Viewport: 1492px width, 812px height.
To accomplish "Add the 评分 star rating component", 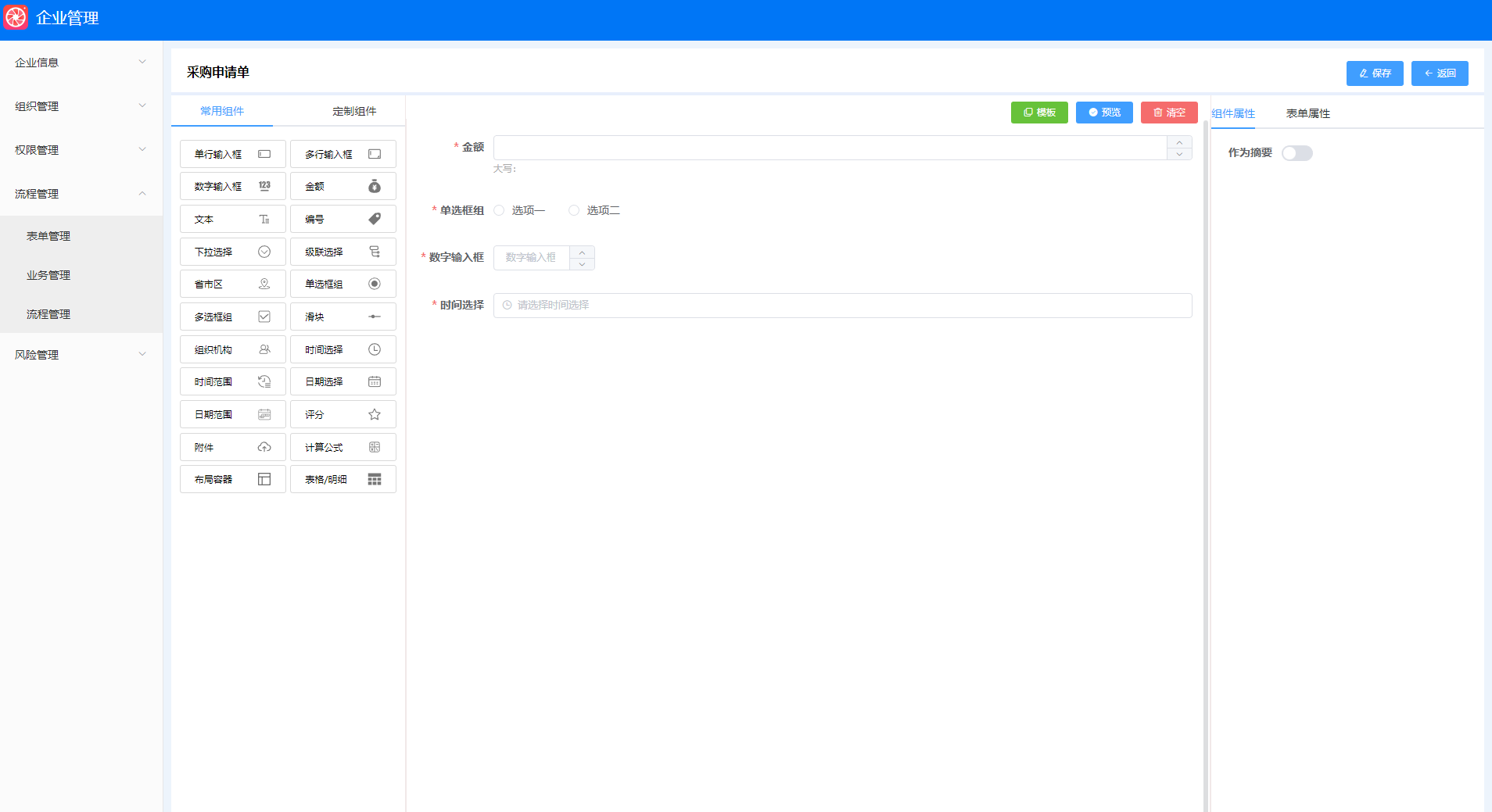I will tap(343, 414).
